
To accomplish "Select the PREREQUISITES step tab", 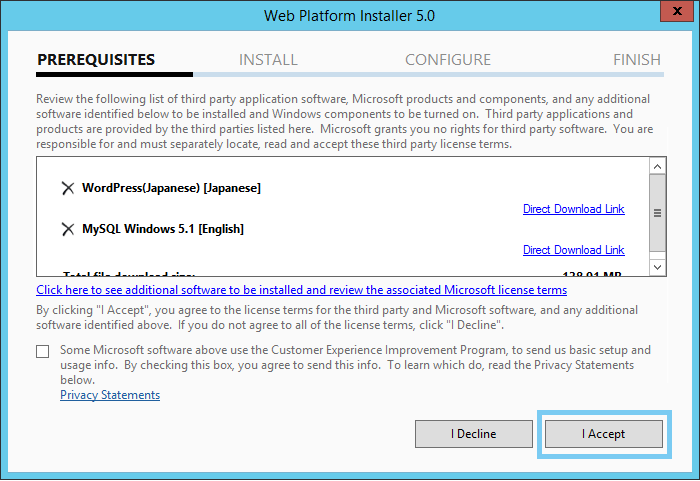I will (96, 60).
